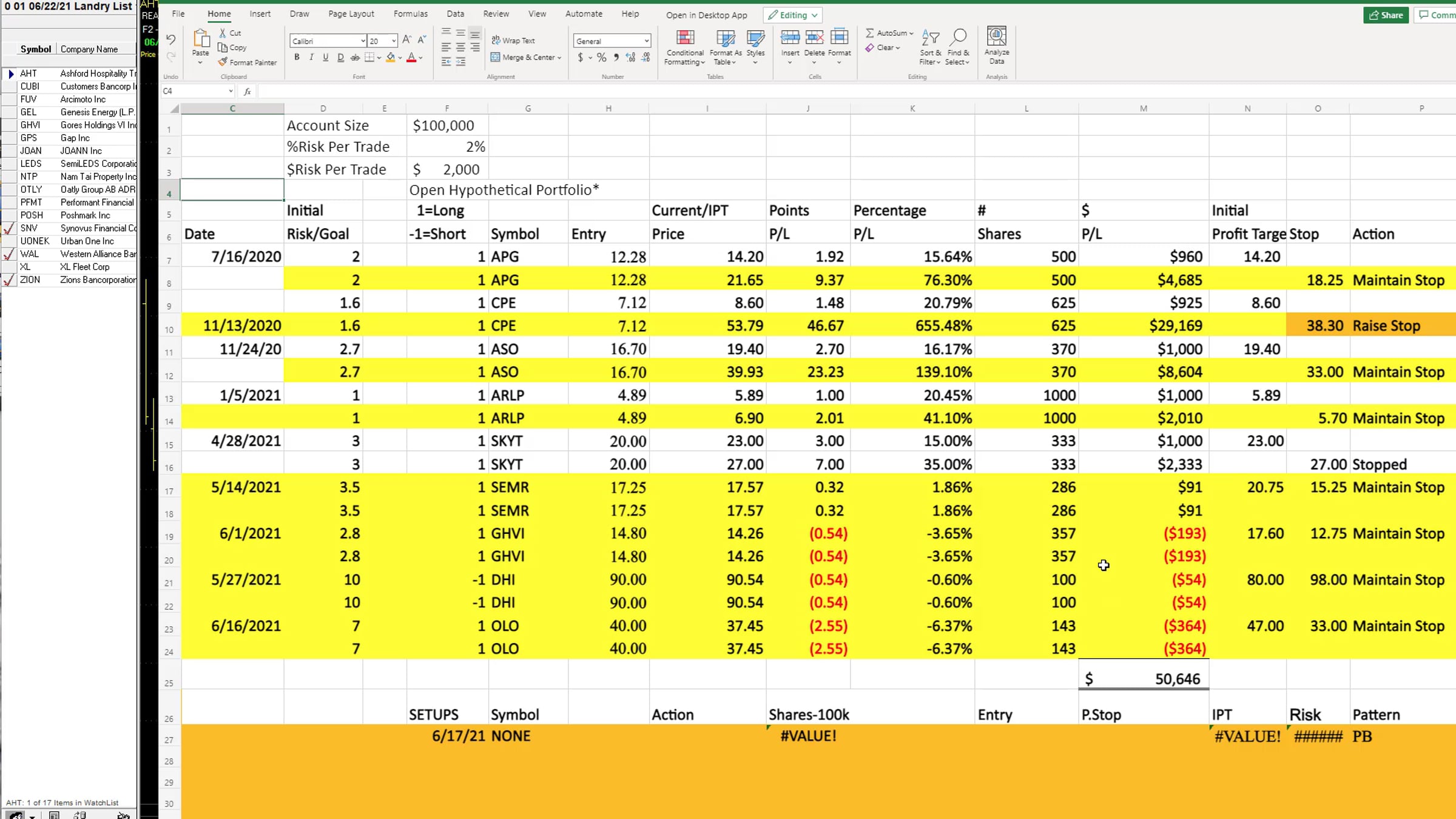
Task: Toggle the bottom vertical align button
Action: (x=475, y=33)
